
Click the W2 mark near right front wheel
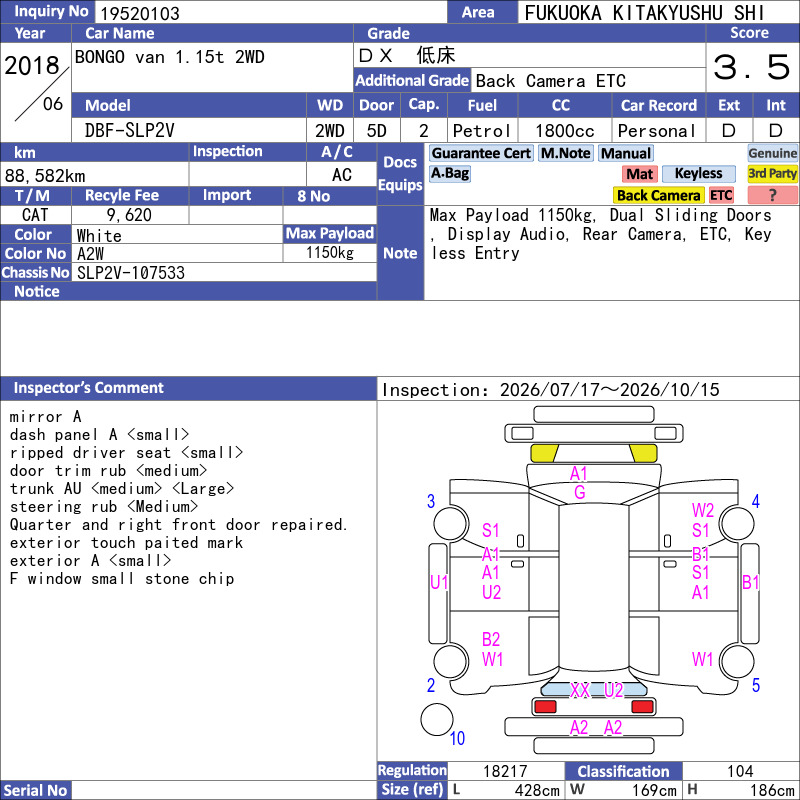point(702,510)
